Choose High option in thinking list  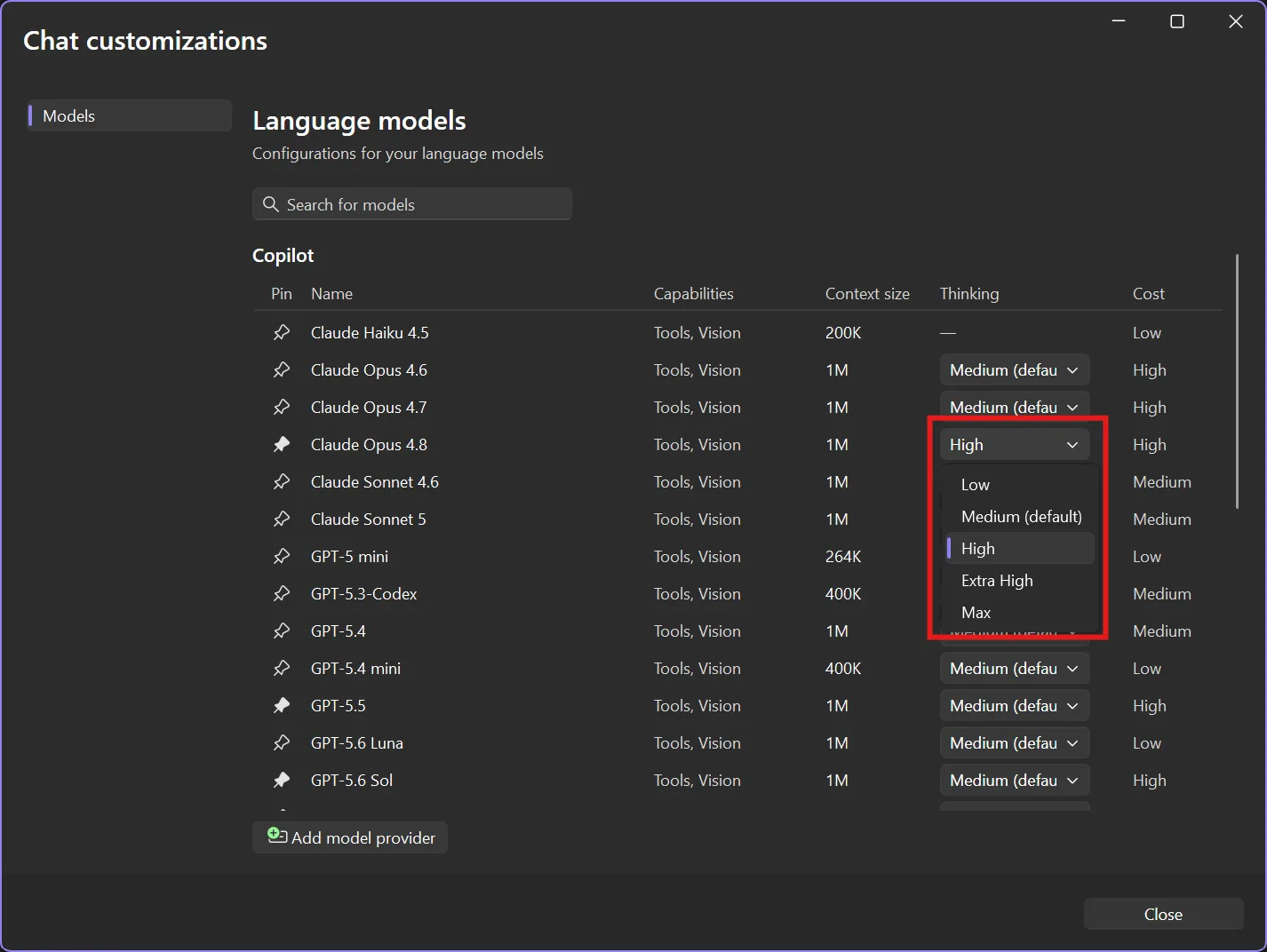(1020, 549)
